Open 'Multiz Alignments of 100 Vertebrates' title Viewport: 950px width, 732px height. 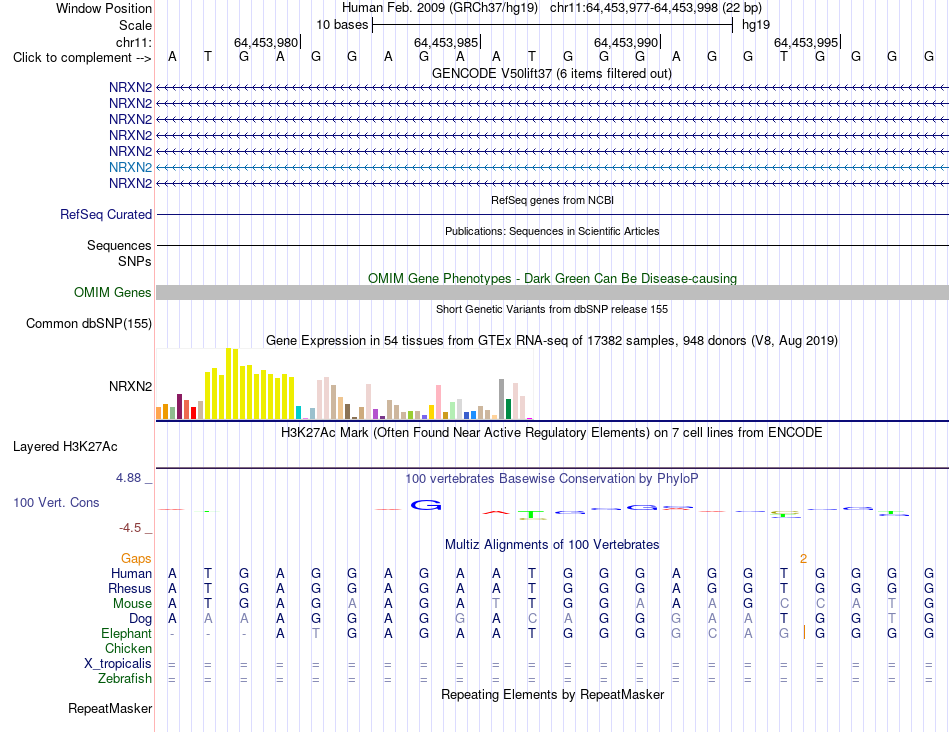click(552, 545)
